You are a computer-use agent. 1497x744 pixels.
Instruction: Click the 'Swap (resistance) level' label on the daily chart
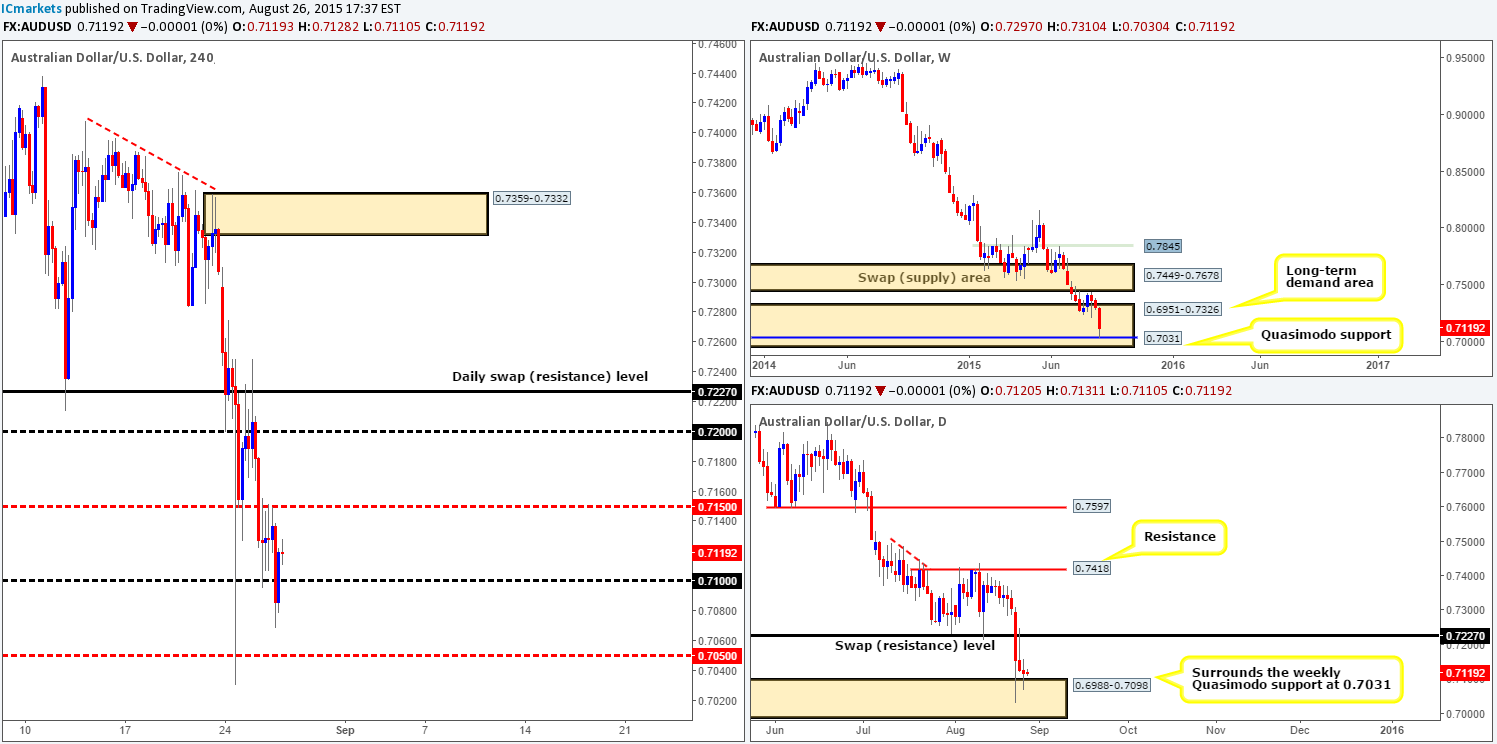click(915, 646)
